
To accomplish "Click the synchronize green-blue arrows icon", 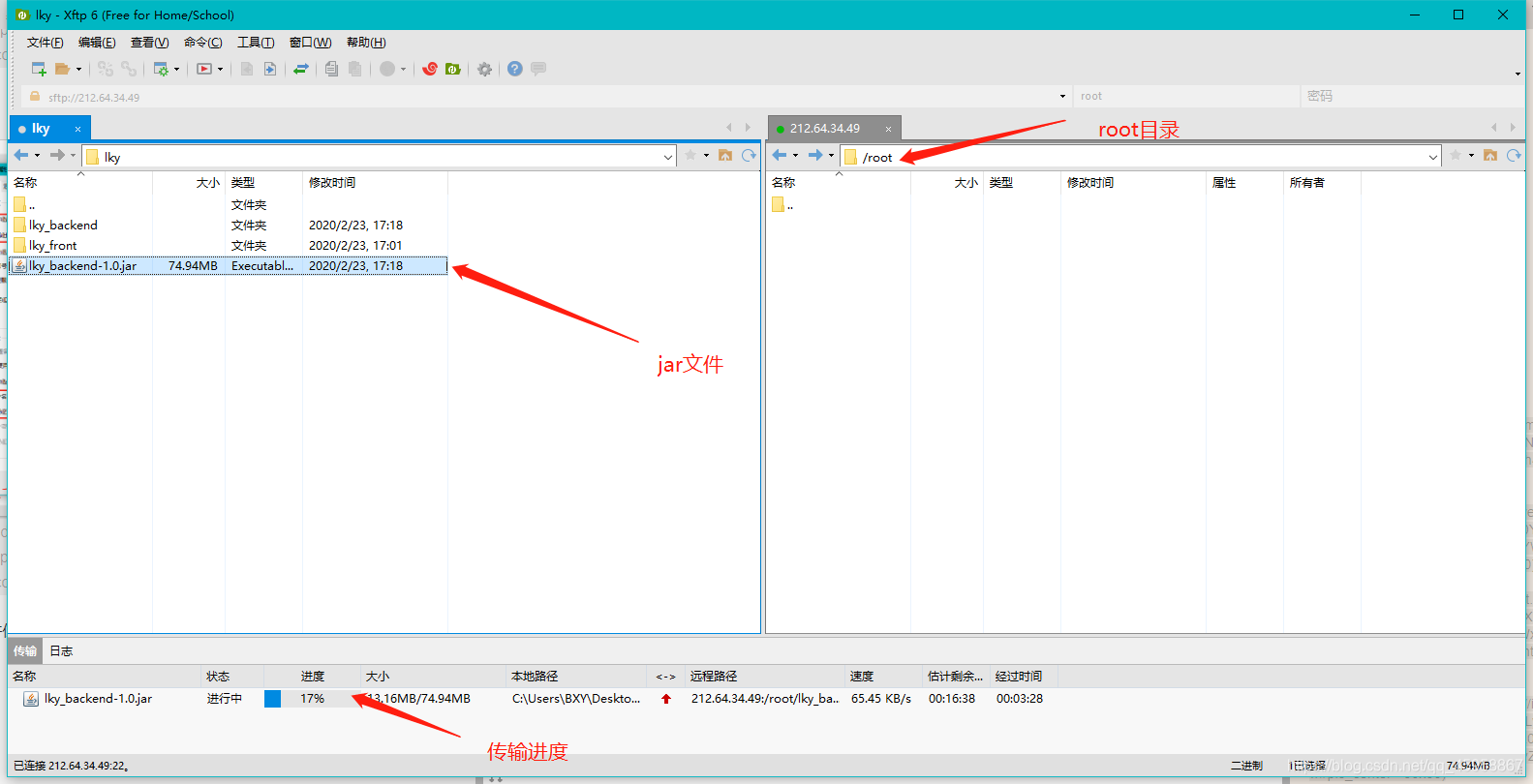I will pyautogui.click(x=301, y=69).
